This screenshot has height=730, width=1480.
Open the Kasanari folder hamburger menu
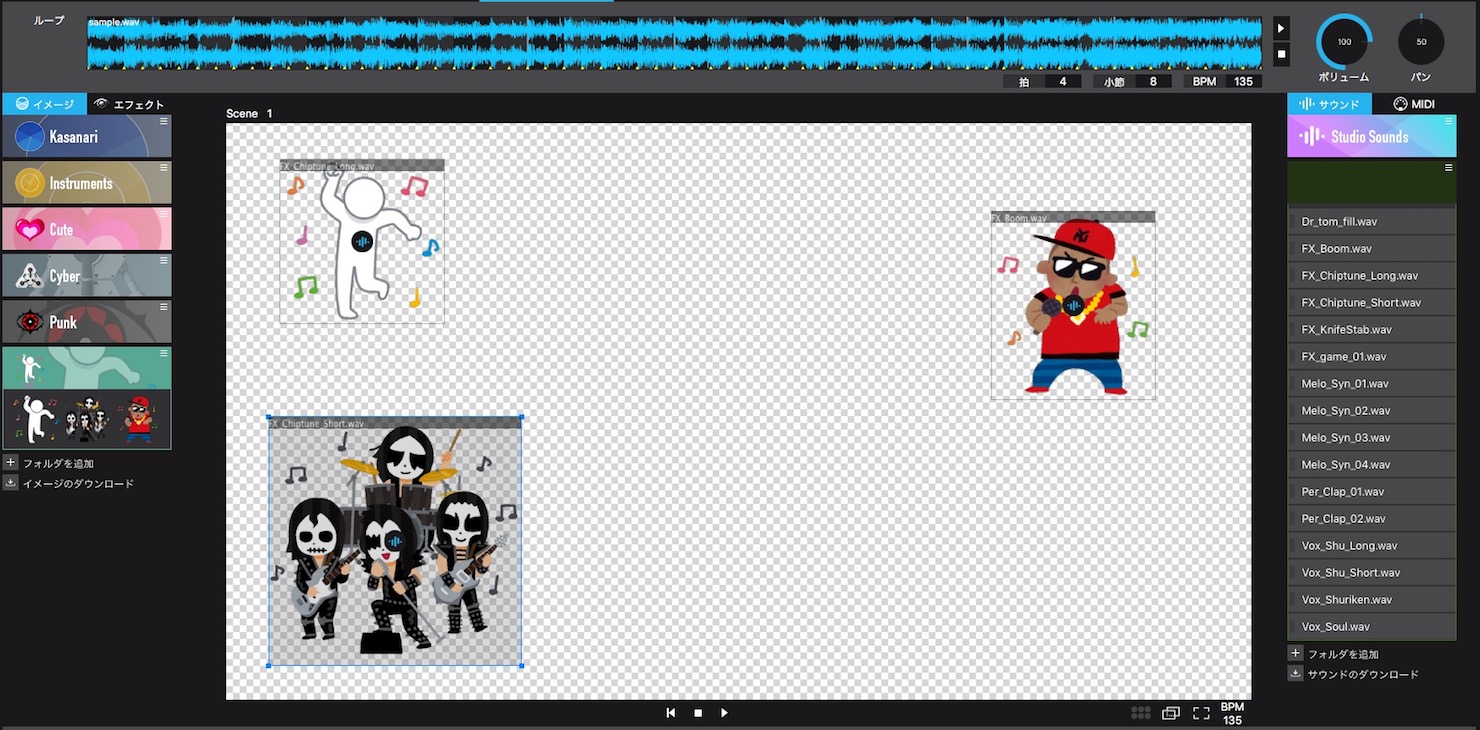point(164,121)
